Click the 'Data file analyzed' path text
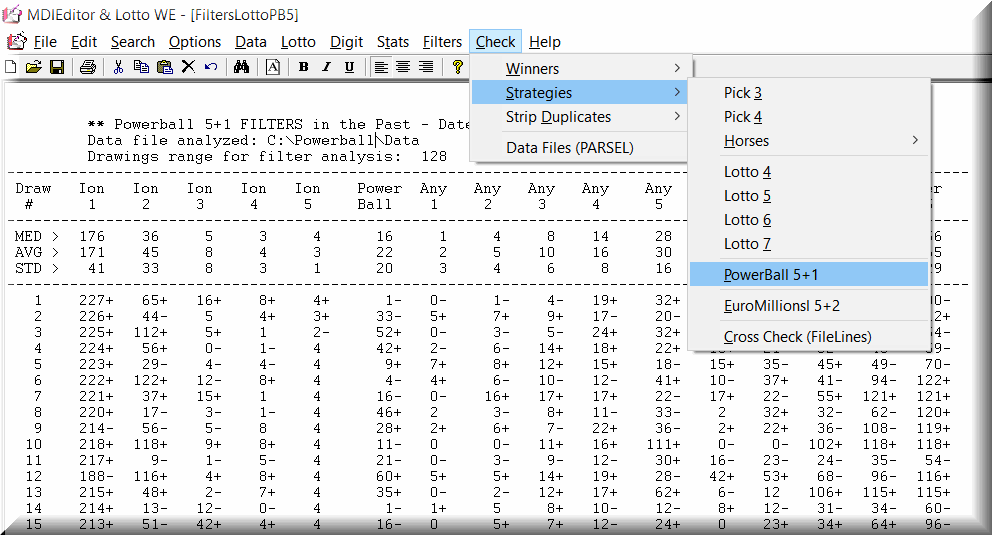Viewport: 992px width, 535px height. click(x=253, y=140)
